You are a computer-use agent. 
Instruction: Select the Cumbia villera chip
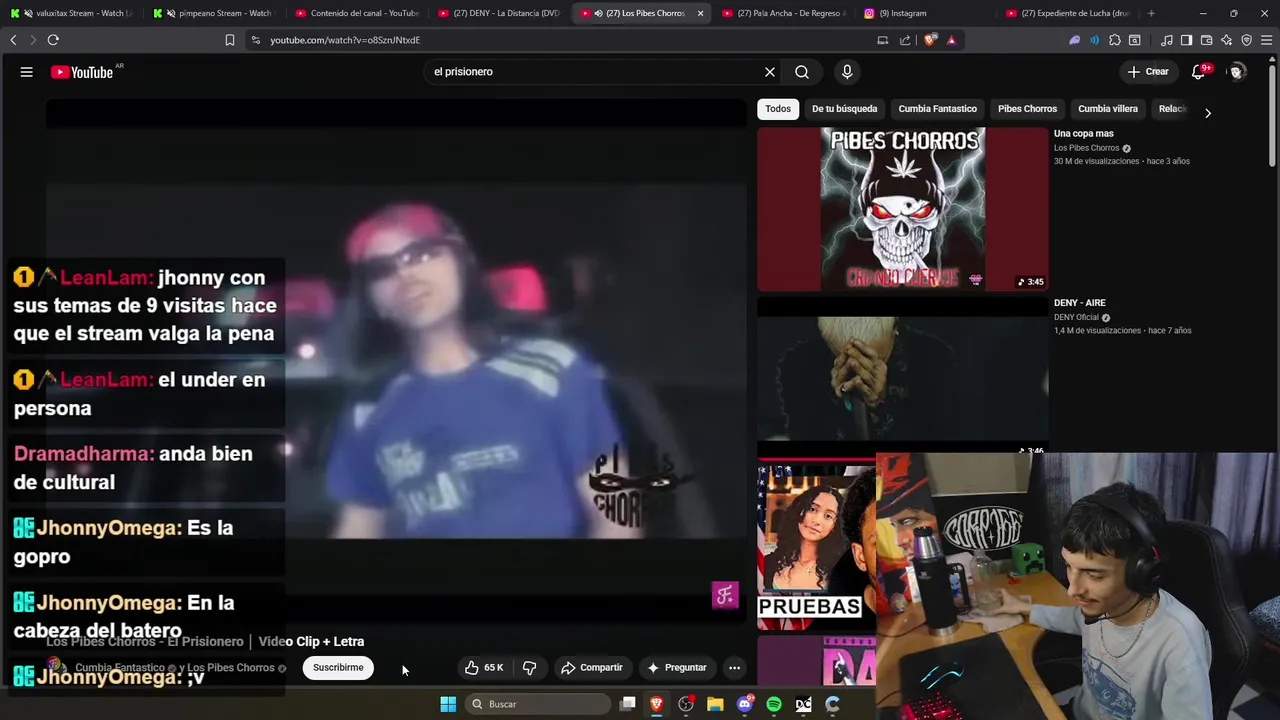point(1108,109)
